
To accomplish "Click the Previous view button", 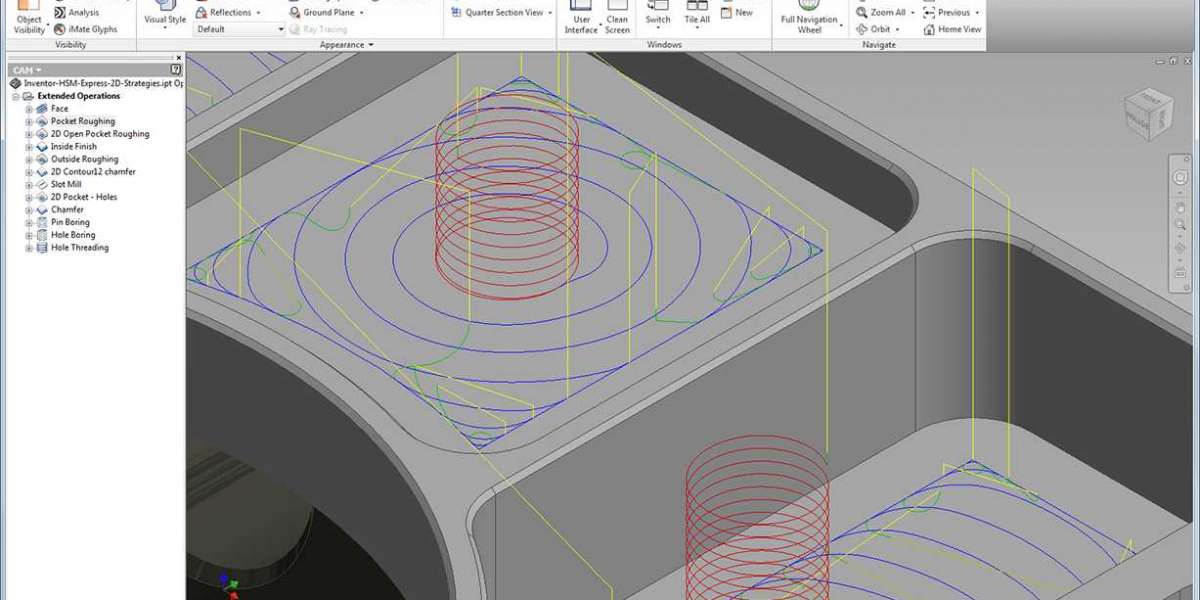I will point(929,13).
